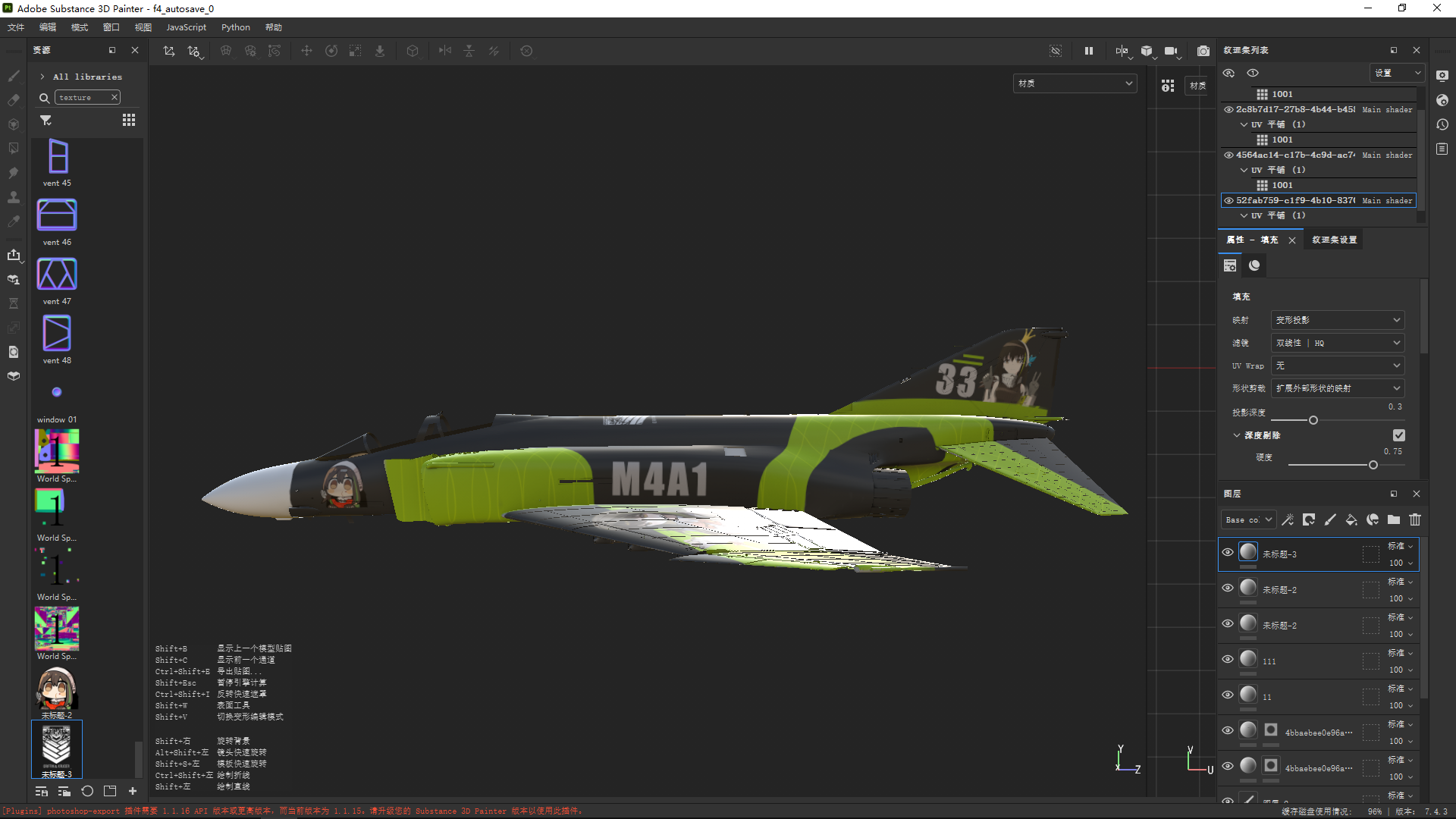Open the 映射 projection mode dropdown
The image size is (1456, 819).
click(x=1337, y=320)
